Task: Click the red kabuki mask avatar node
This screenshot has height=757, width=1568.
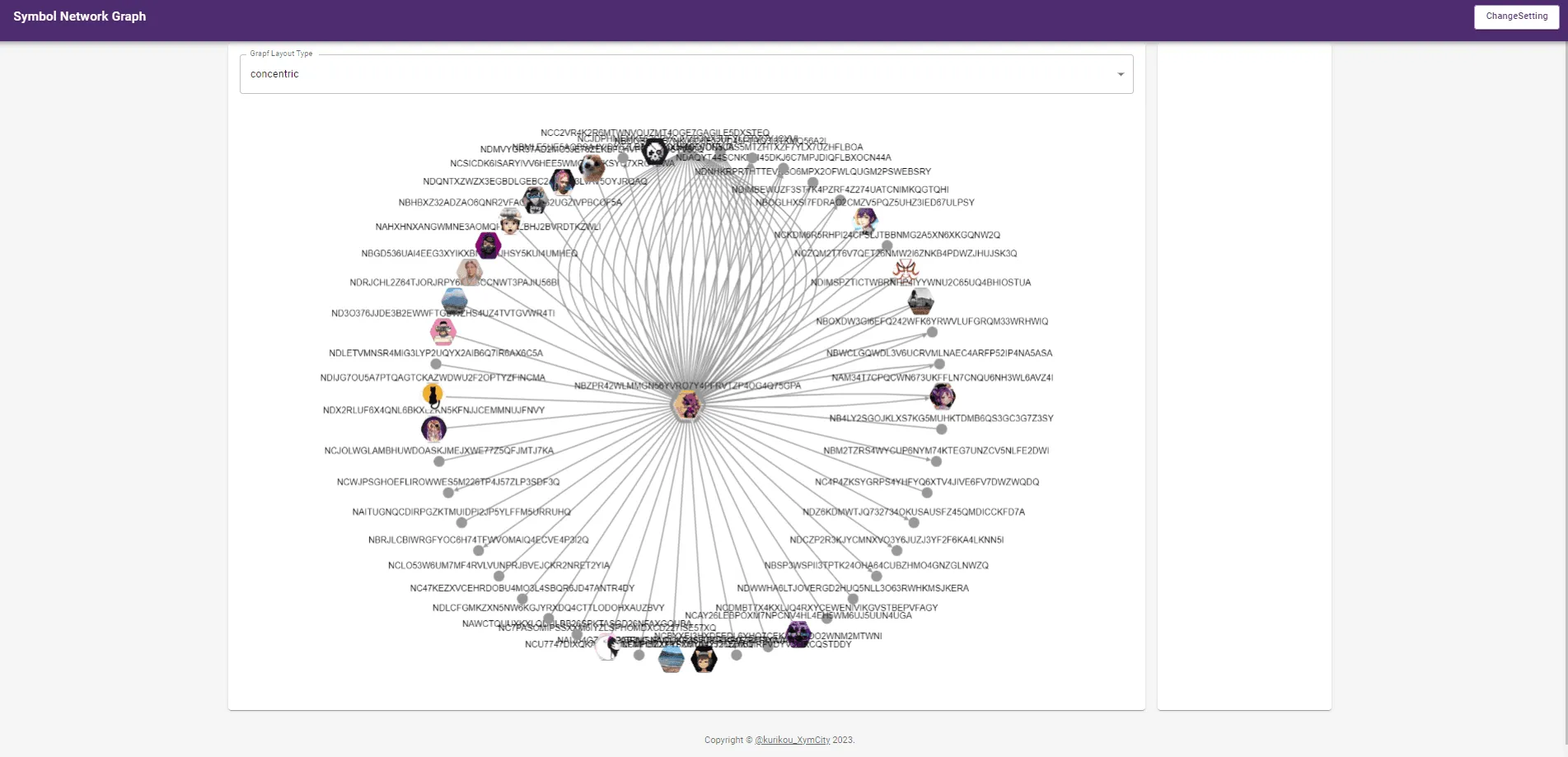Action: (x=906, y=269)
